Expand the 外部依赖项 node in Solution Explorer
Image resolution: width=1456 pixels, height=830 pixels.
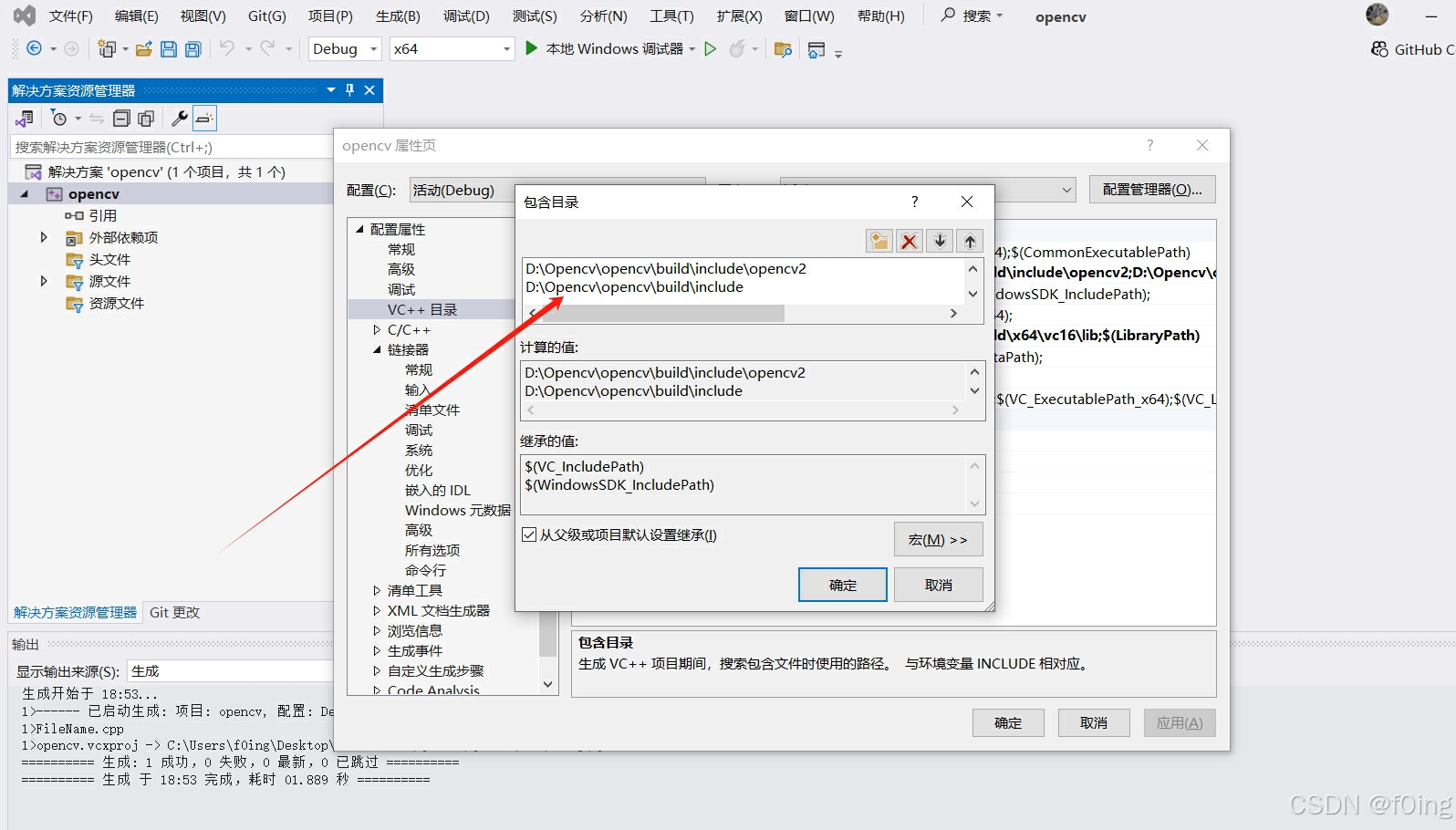(43, 237)
